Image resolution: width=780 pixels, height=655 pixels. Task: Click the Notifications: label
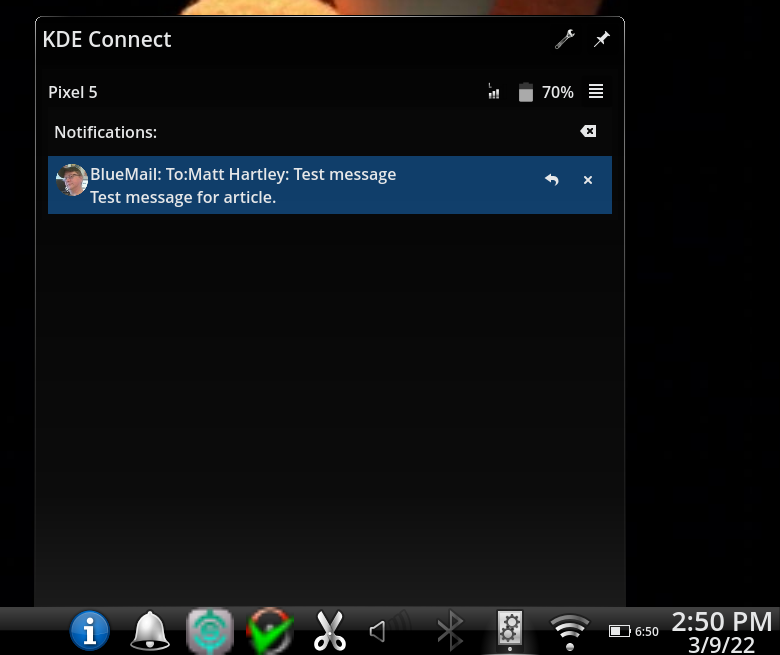(105, 132)
